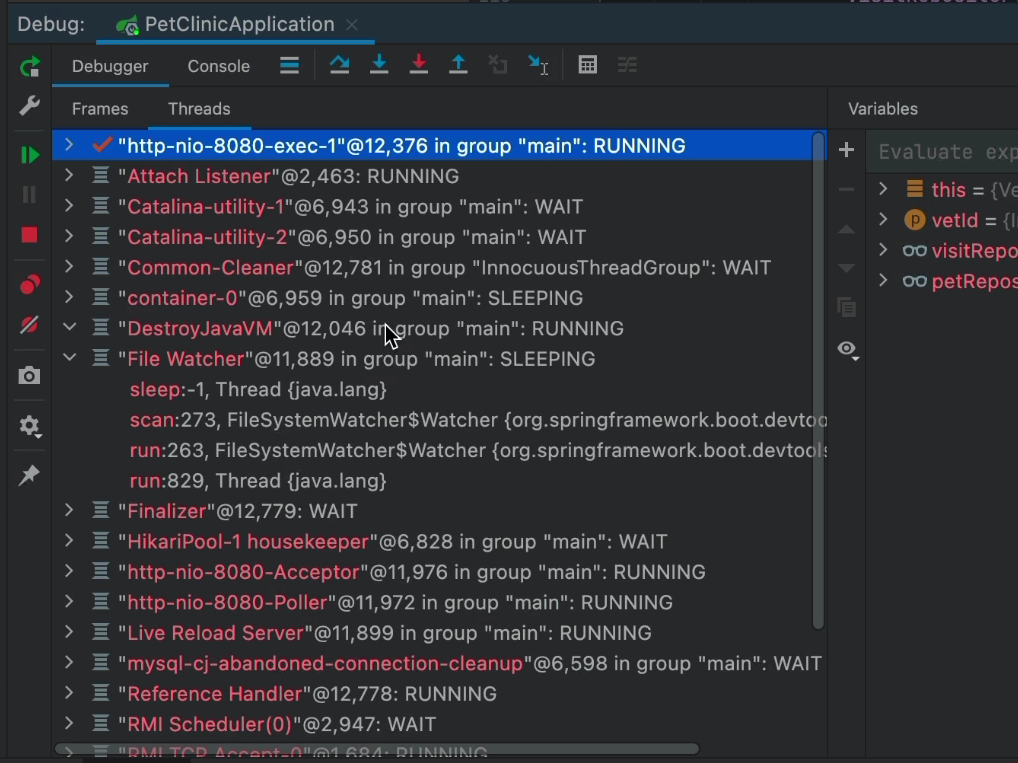Screen dimensions: 1018x763
Task: Expand the vetId variable node
Action: [883, 219]
